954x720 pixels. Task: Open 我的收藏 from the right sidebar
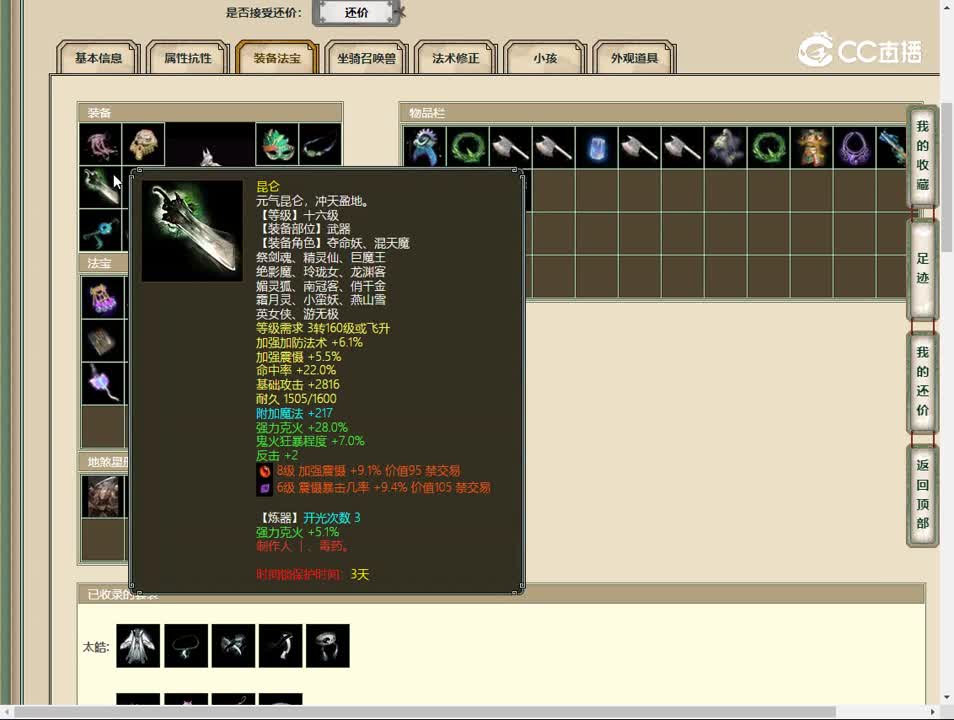click(921, 156)
